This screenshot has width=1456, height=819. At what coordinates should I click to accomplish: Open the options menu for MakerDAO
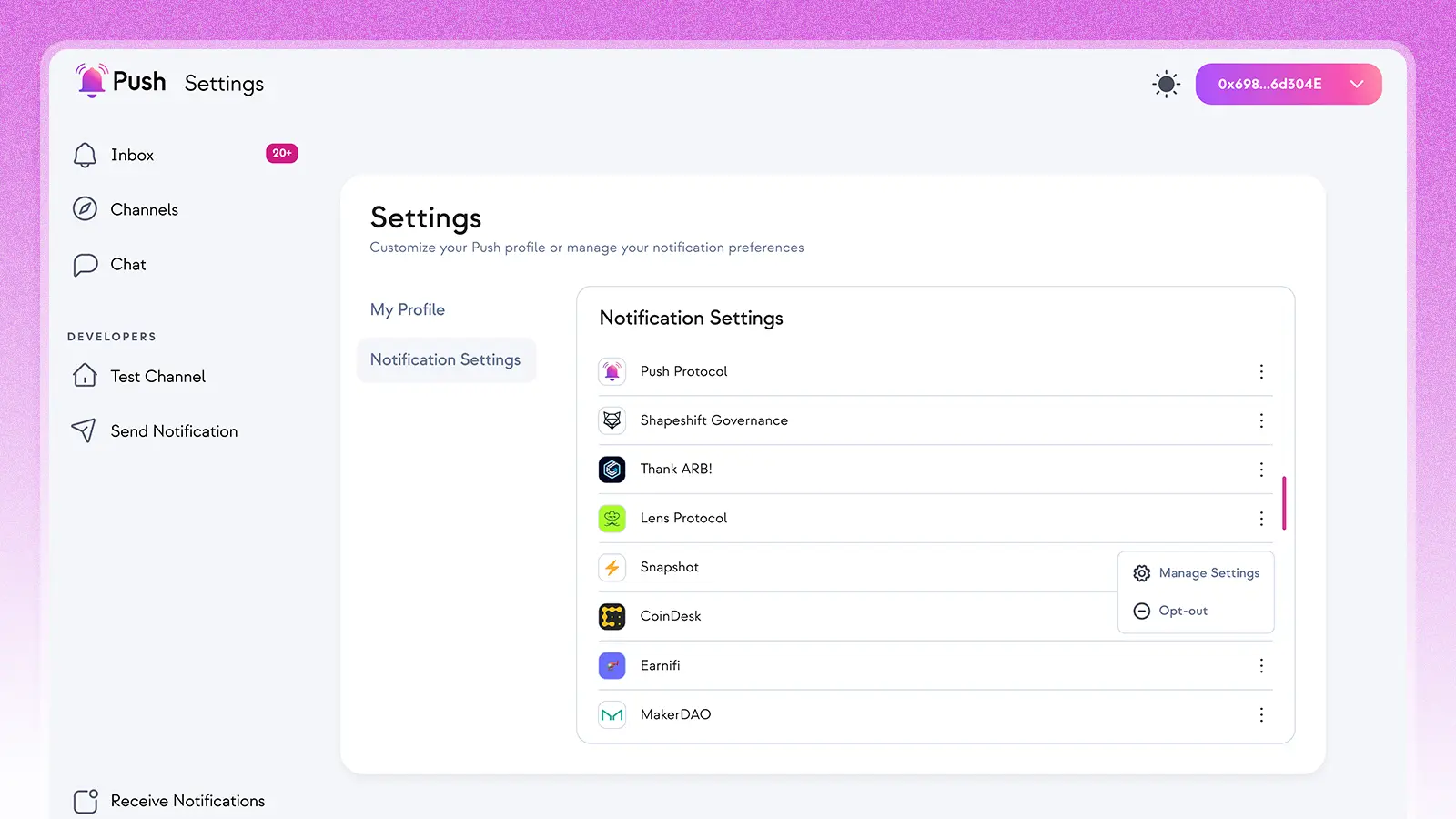tap(1261, 715)
